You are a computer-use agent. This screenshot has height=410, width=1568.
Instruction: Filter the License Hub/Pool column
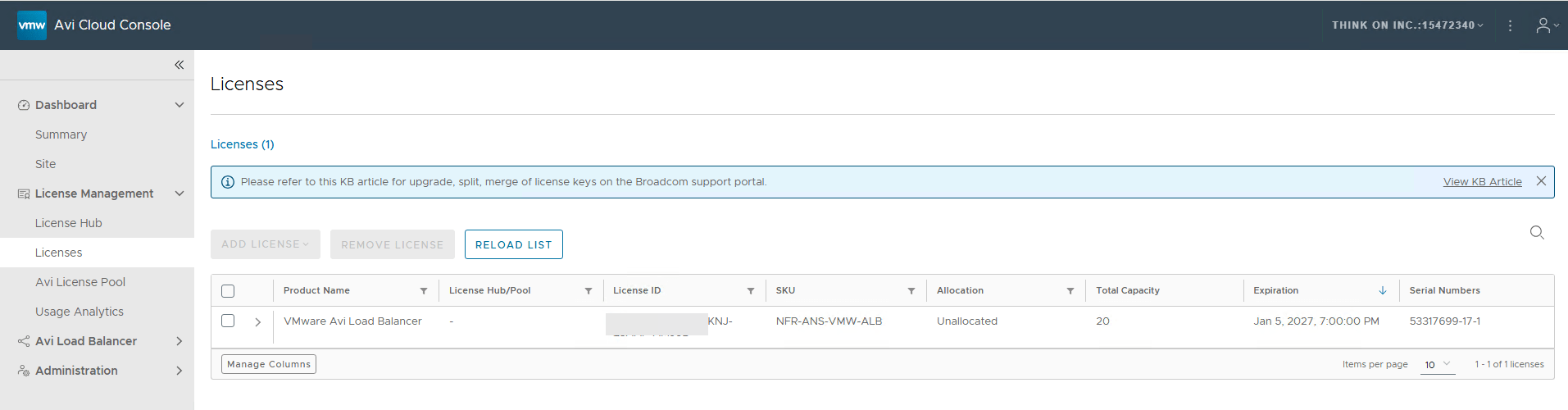pyautogui.click(x=589, y=291)
